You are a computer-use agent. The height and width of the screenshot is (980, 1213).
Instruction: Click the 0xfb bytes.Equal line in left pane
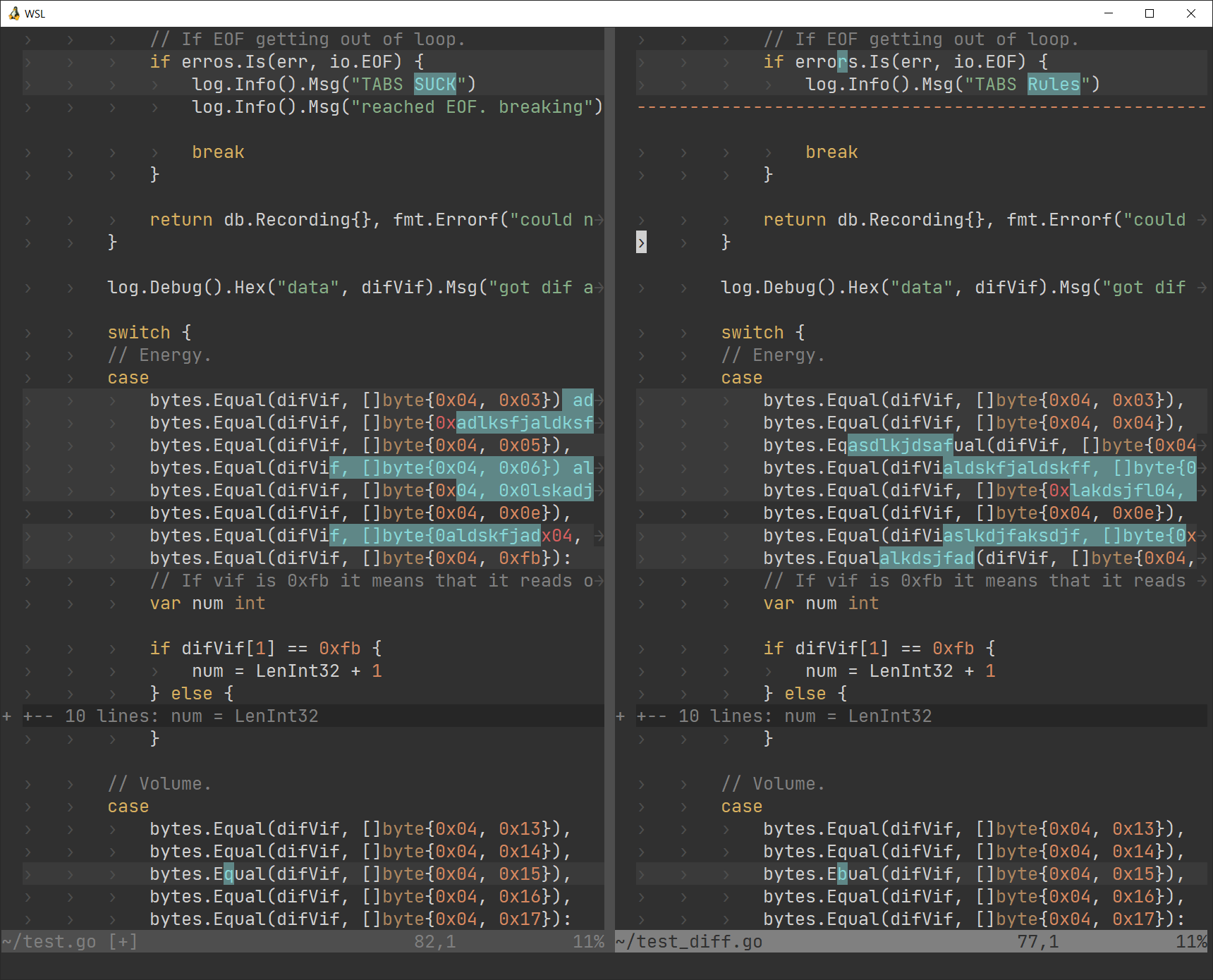pos(360,558)
